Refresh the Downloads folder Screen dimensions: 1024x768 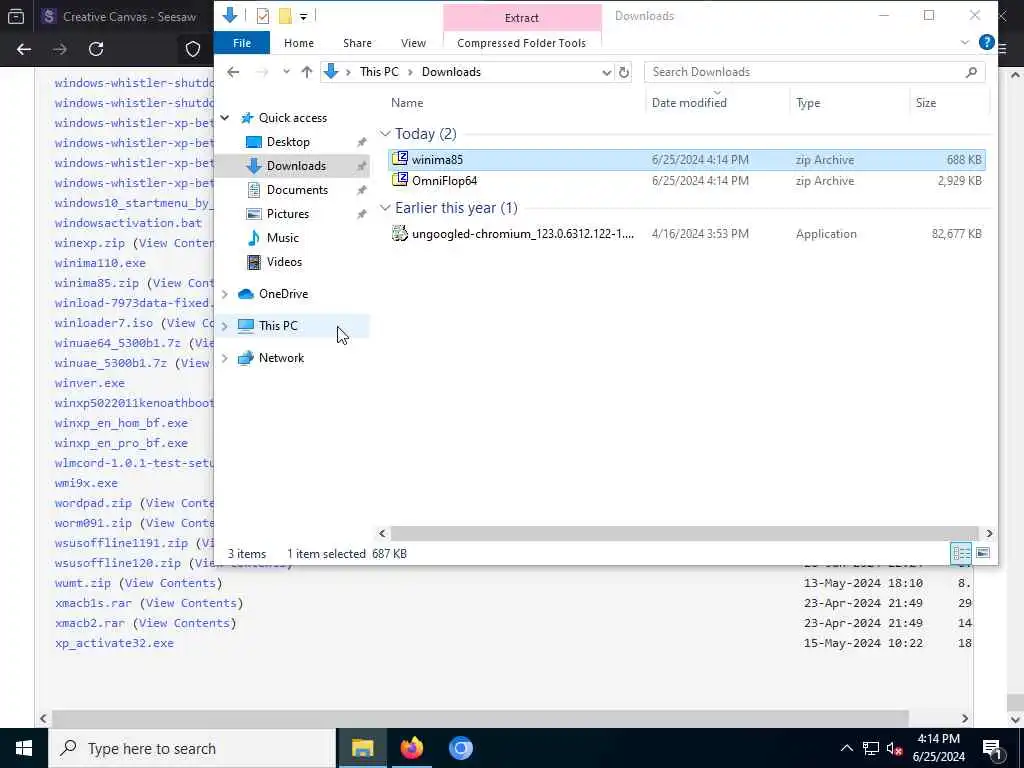click(x=624, y=72)
